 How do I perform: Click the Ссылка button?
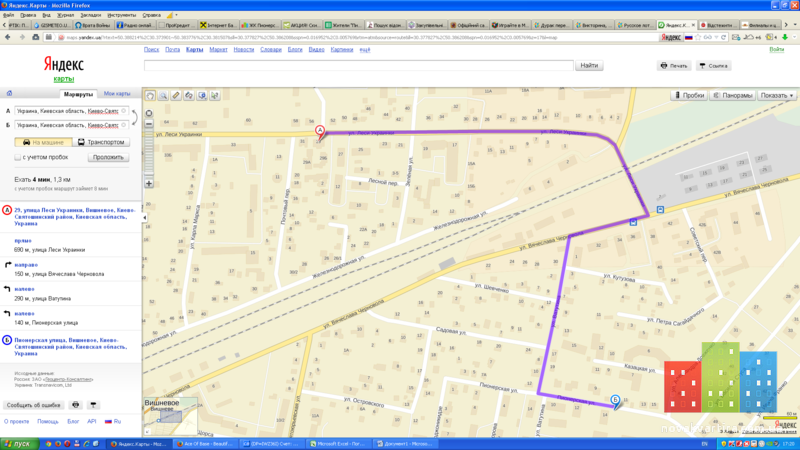point(714,65)
